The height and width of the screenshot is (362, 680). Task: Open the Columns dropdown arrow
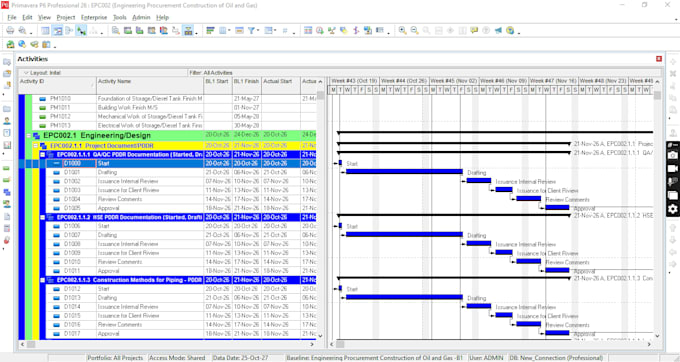coord(229,30)
